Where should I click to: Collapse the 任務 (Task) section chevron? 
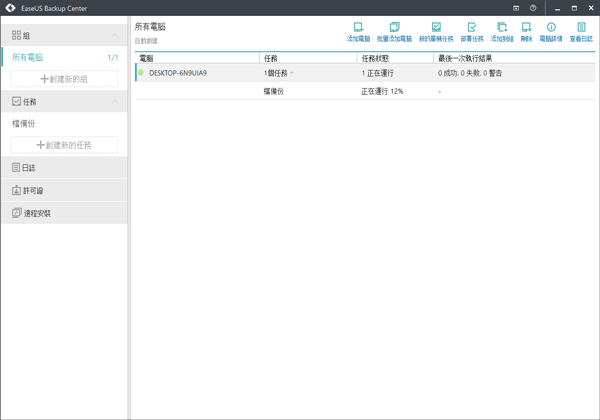[114, 102]
